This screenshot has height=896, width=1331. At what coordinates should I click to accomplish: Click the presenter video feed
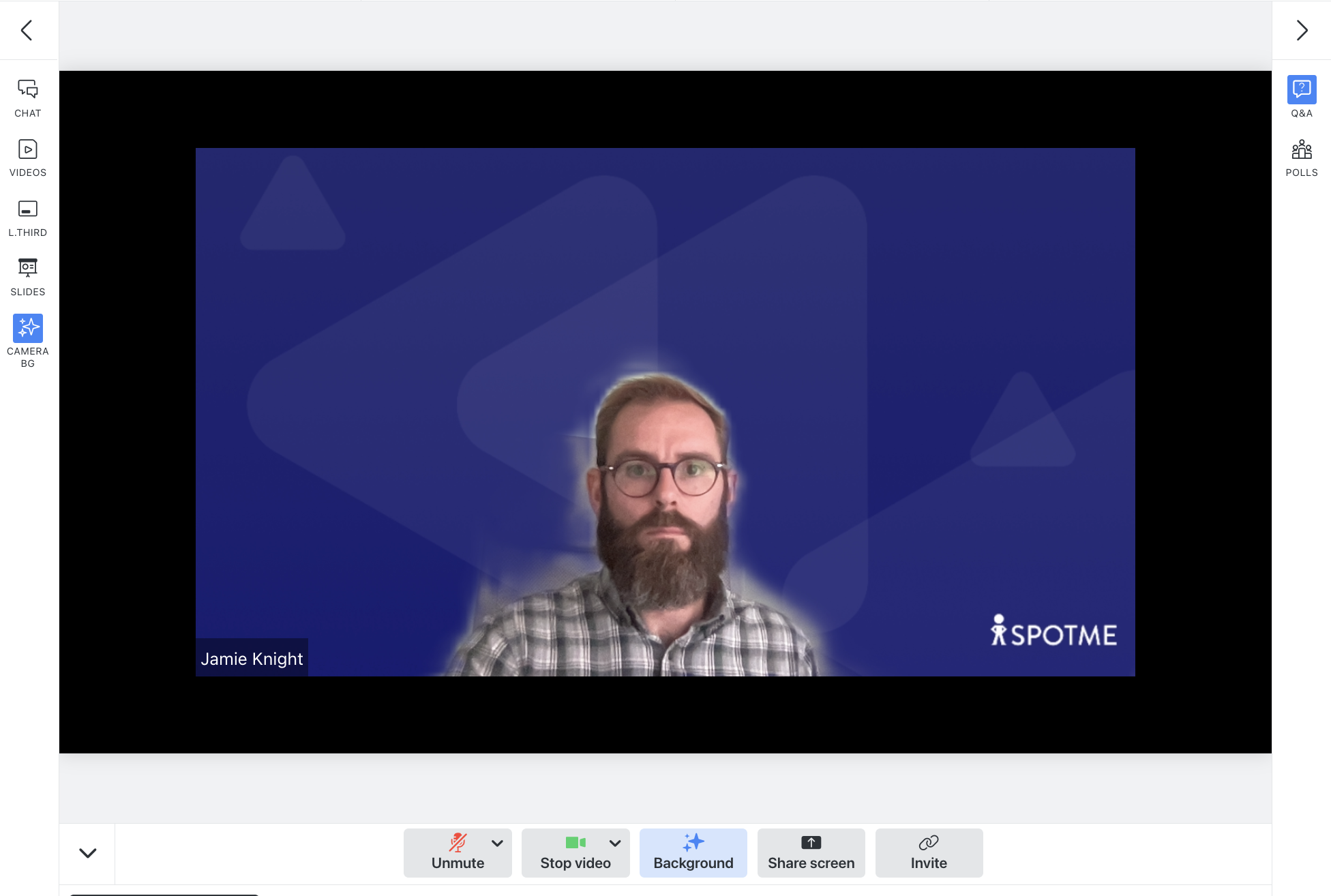click(x=665, y=412)
